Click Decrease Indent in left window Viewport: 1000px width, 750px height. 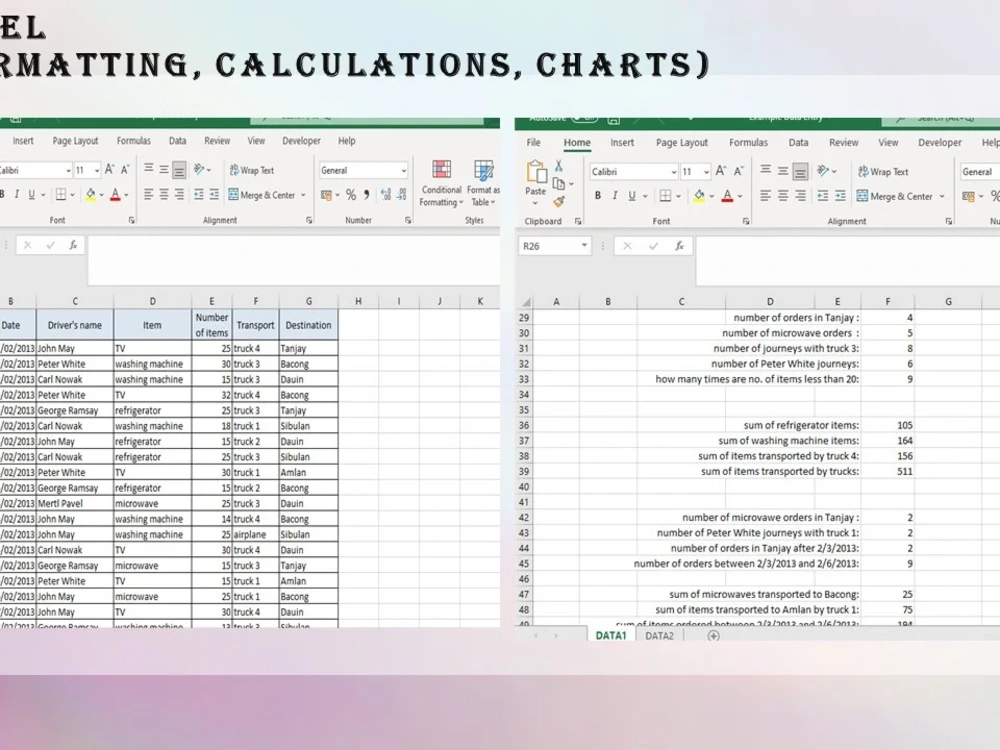[x=198, y=195]
